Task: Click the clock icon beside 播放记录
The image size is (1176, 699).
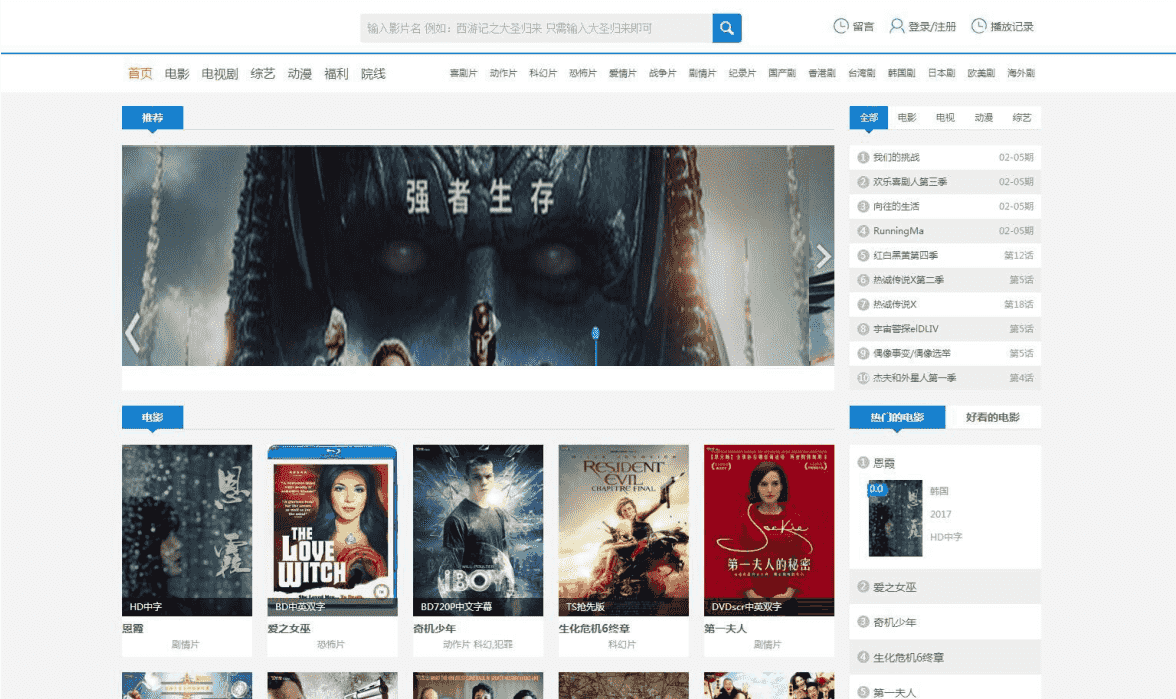Action: 977,26
